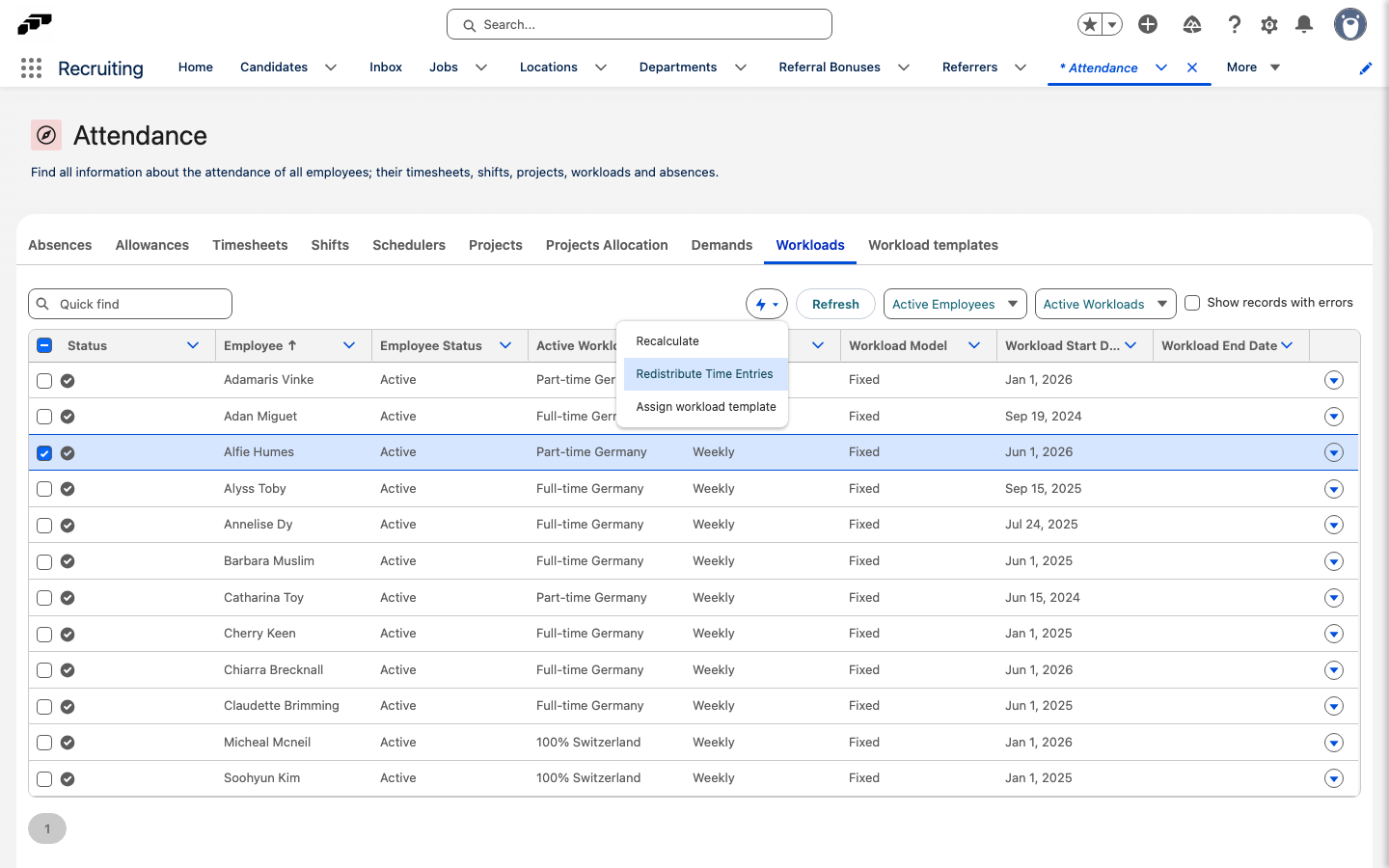Click the Attendance compass page icon
The width and height of the screenshot is (1389, 868).
[46, 135]
